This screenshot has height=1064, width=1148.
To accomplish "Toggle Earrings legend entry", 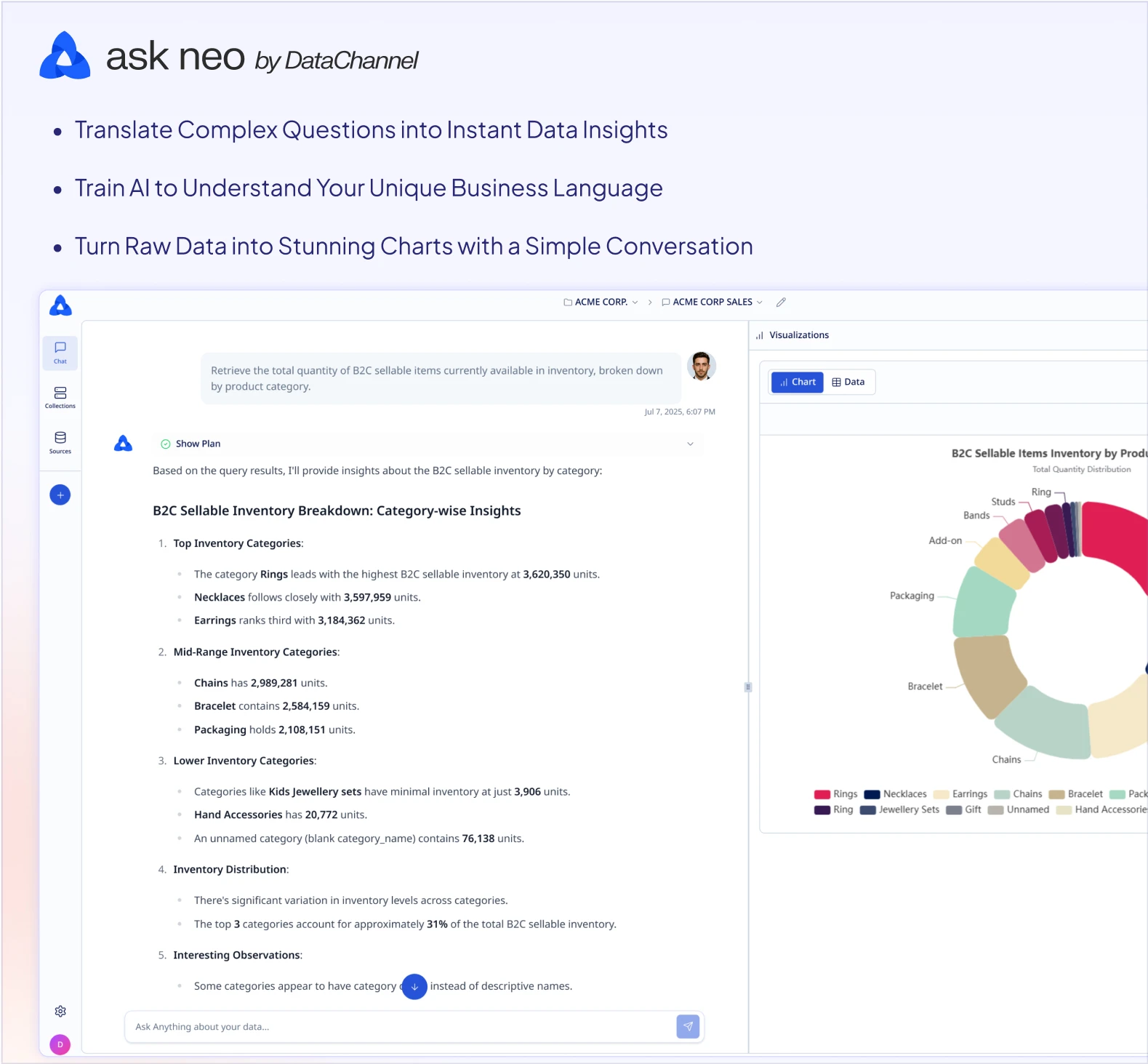I will coord(961,794).
